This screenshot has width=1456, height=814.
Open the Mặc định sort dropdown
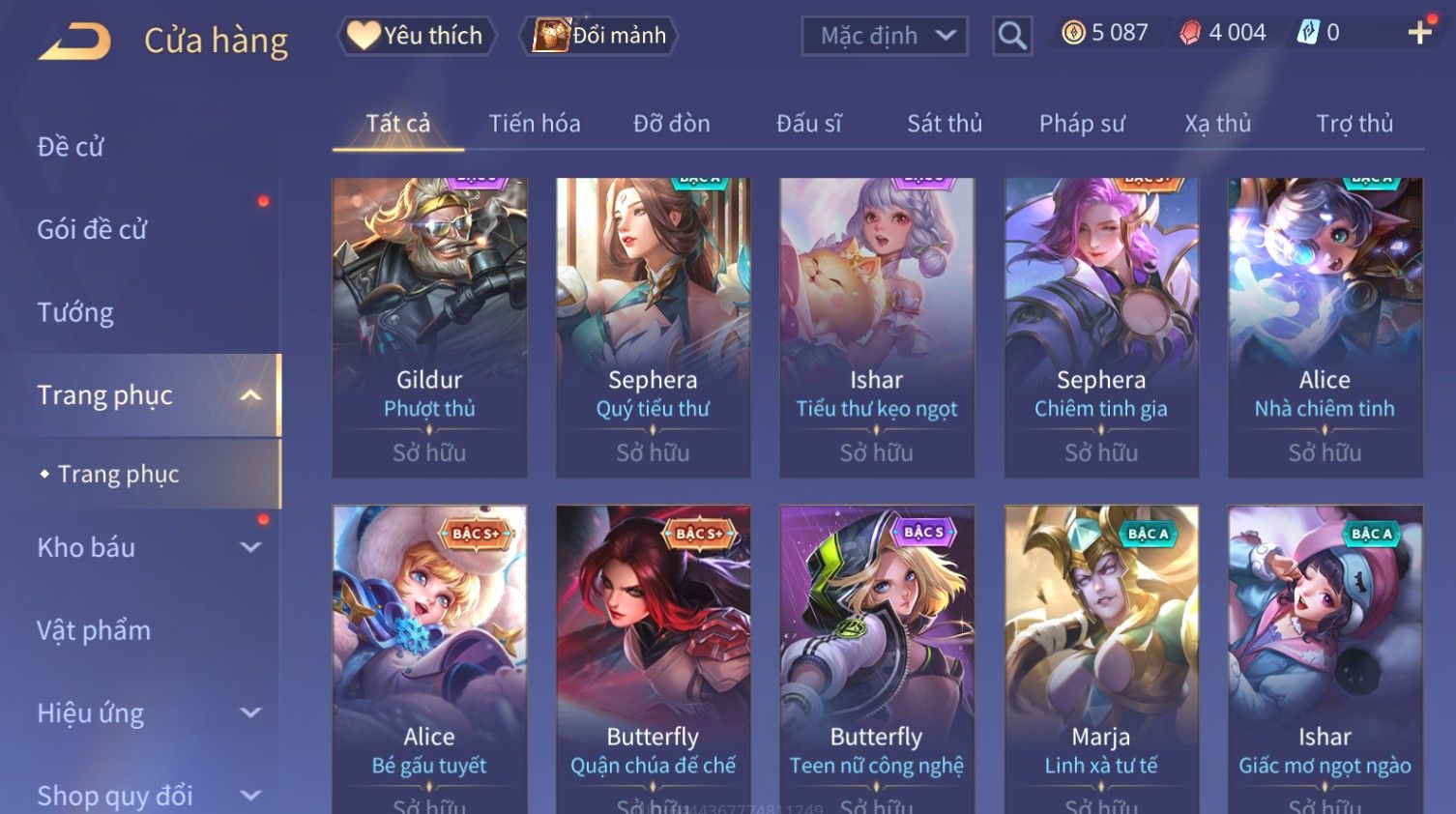tap(885, 36)
